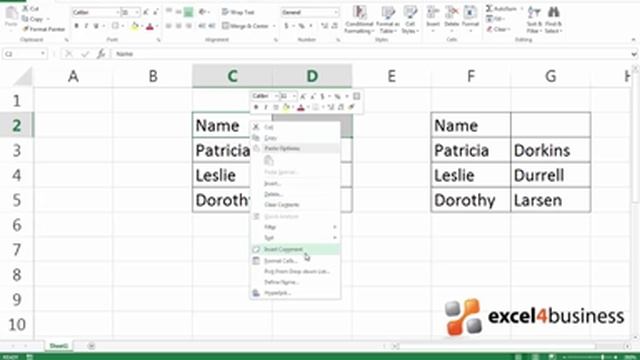640x360 pixels.
Task: Click the Name Box showing C2
Action: pos(24,54)
